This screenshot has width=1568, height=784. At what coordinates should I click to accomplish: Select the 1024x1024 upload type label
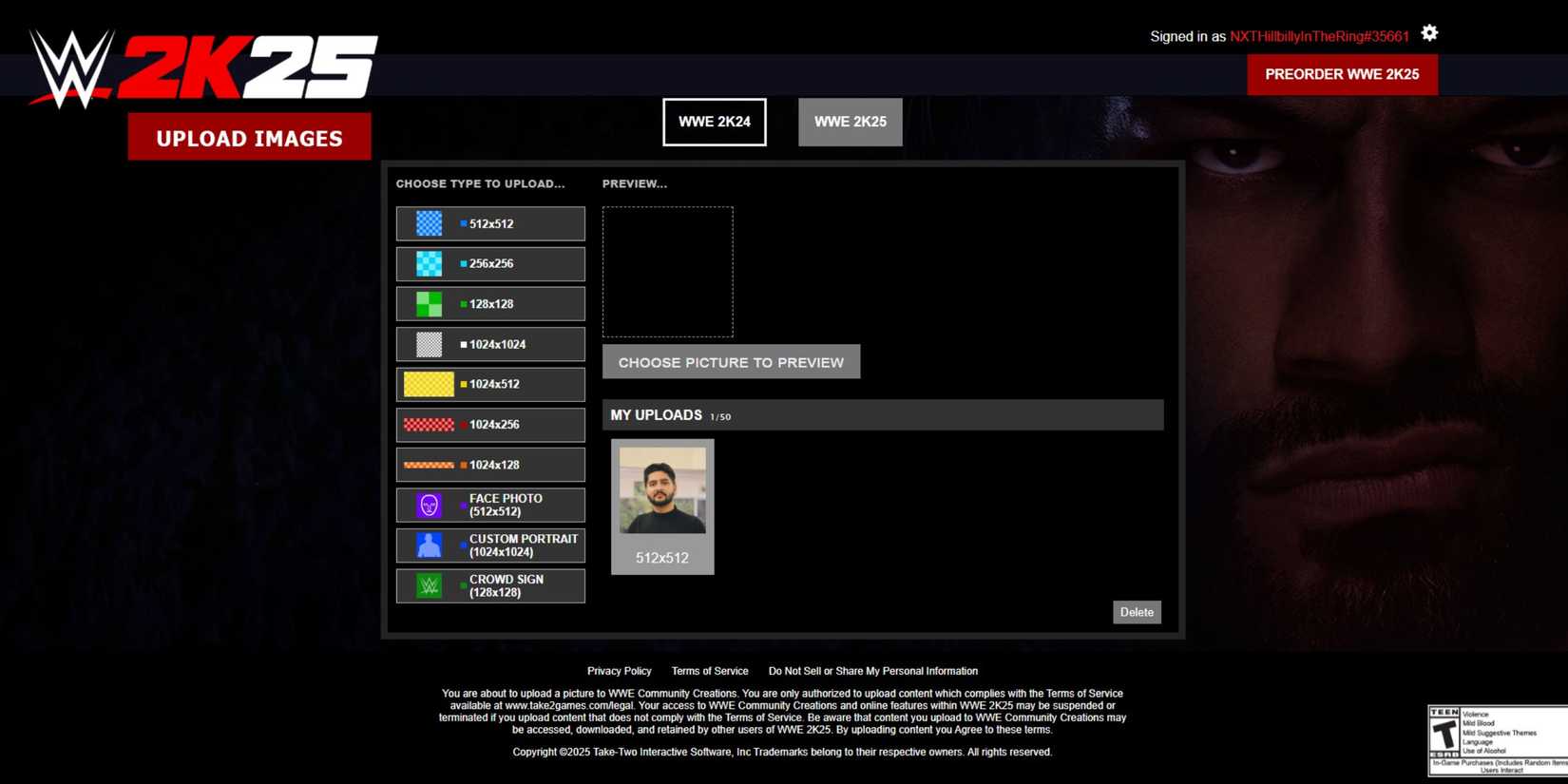[497, 345]
